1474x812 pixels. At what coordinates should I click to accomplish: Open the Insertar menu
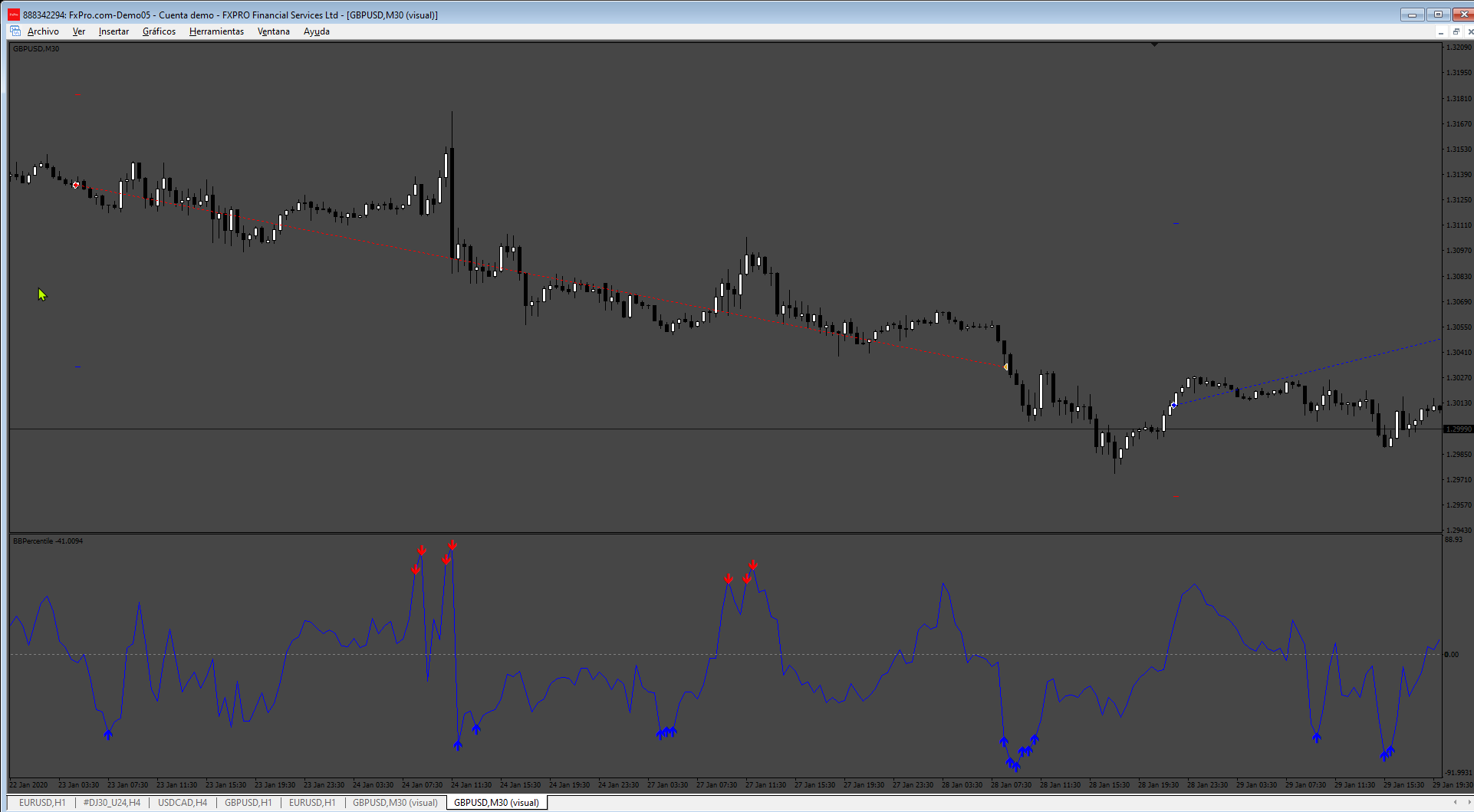(114, 31)
